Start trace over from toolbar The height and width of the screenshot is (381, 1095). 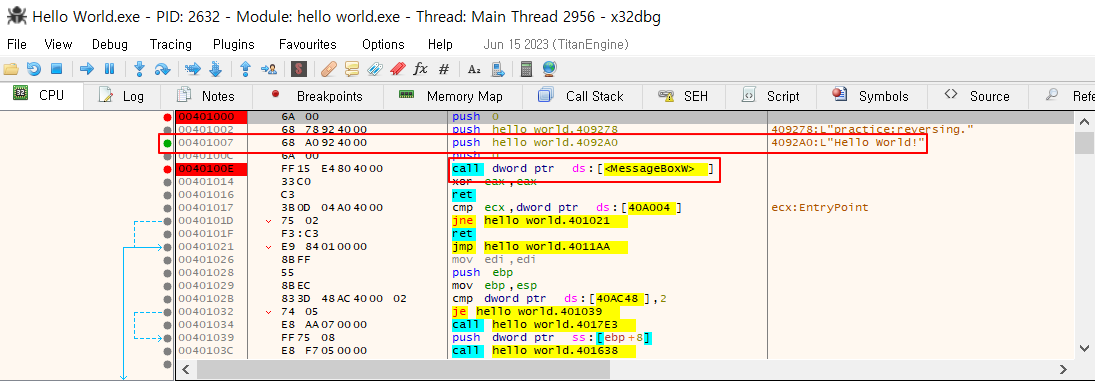click(x=215, y=69)
